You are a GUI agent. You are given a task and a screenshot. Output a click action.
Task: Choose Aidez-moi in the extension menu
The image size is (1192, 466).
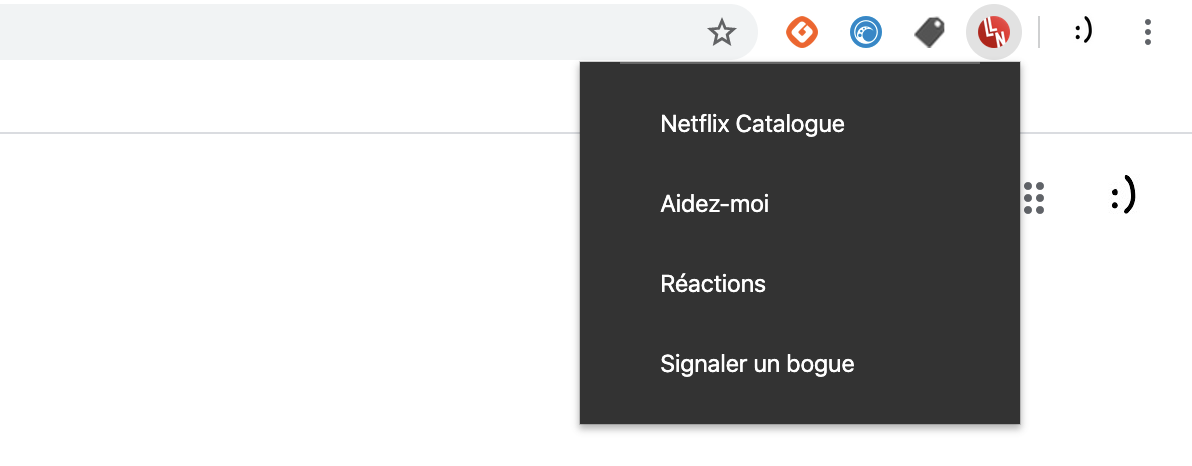[x=714, y=204]
